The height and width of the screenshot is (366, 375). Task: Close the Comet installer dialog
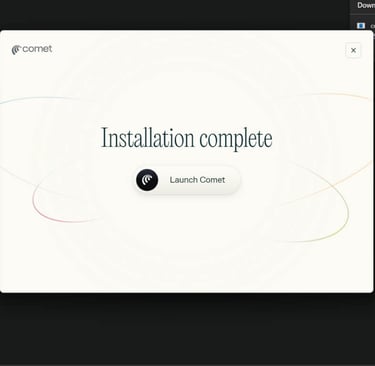tap(353, 50)
